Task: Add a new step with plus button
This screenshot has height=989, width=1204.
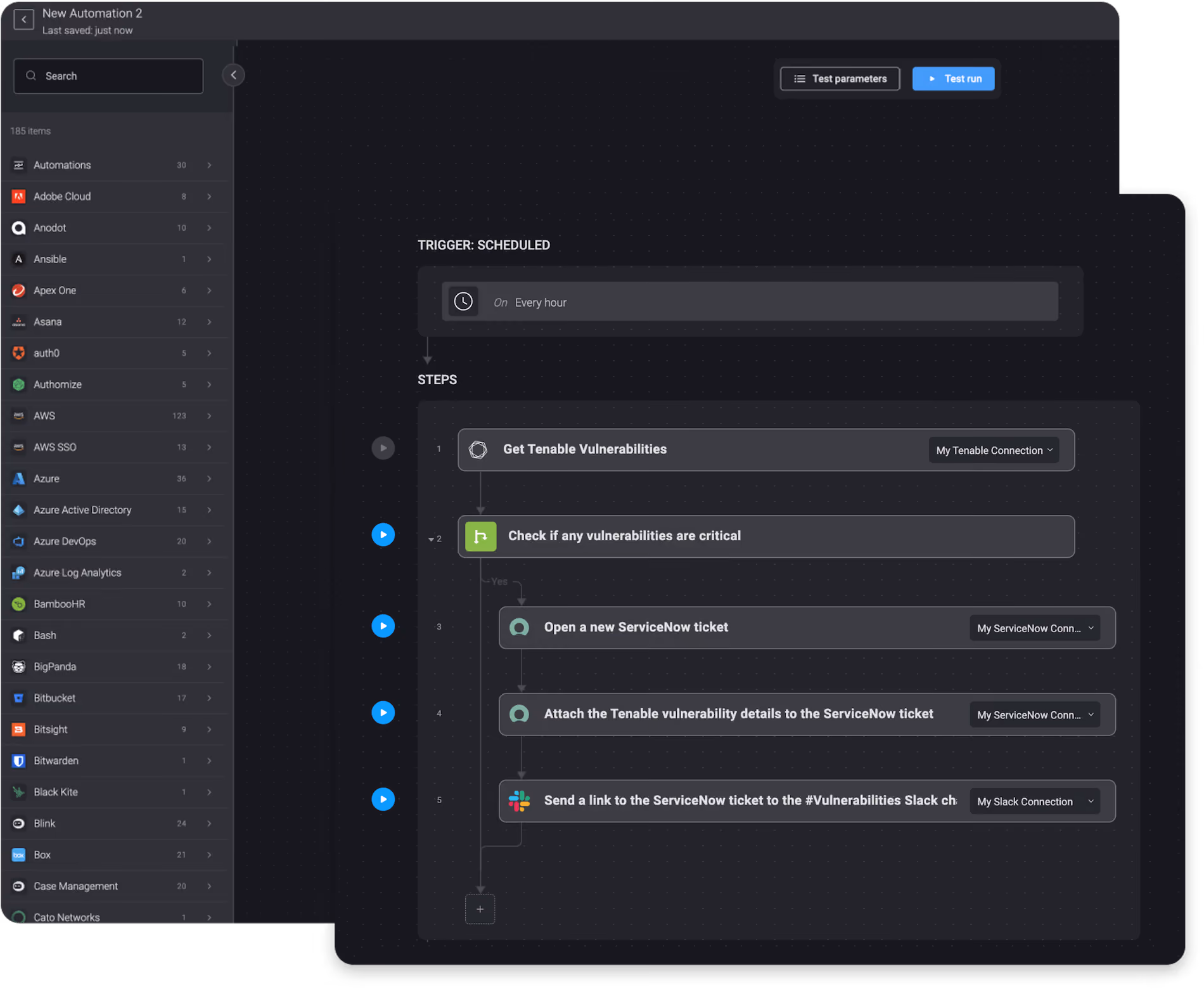Action: (480, 909)
